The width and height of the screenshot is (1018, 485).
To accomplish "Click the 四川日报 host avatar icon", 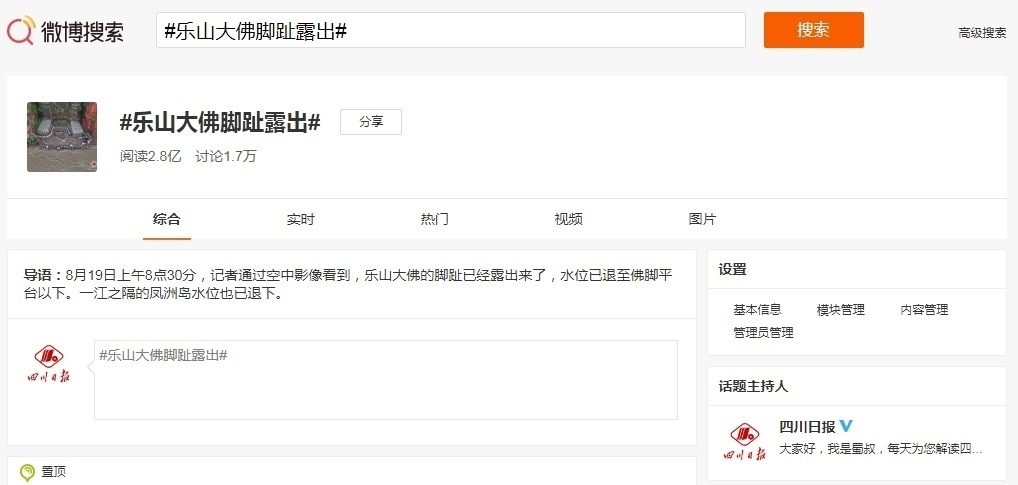I will [745, 441].
